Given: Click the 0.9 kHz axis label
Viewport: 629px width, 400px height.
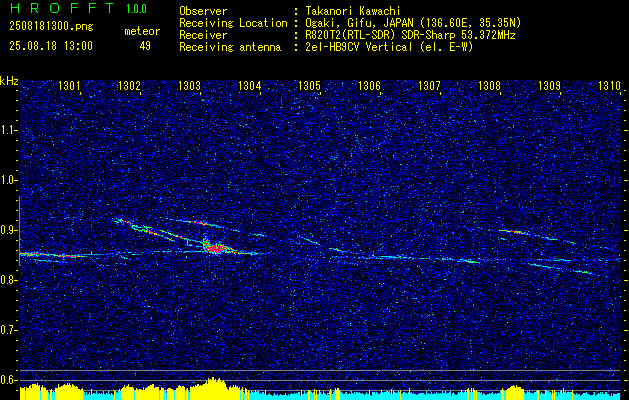Looking at the screenshot, I should [x=8, y=230].
